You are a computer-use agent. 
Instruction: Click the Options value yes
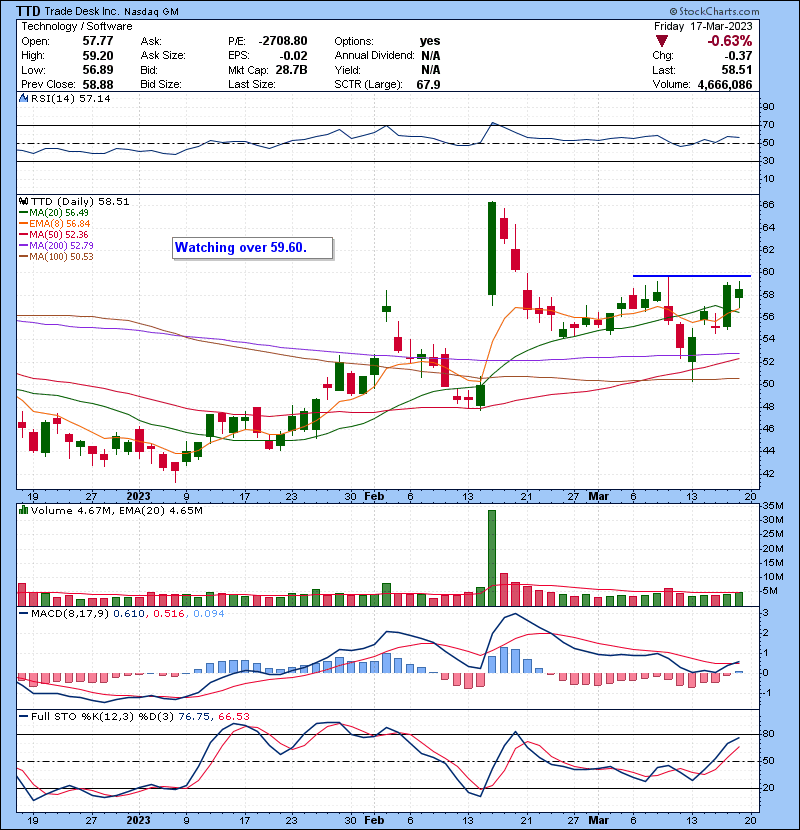click(430, 41)
